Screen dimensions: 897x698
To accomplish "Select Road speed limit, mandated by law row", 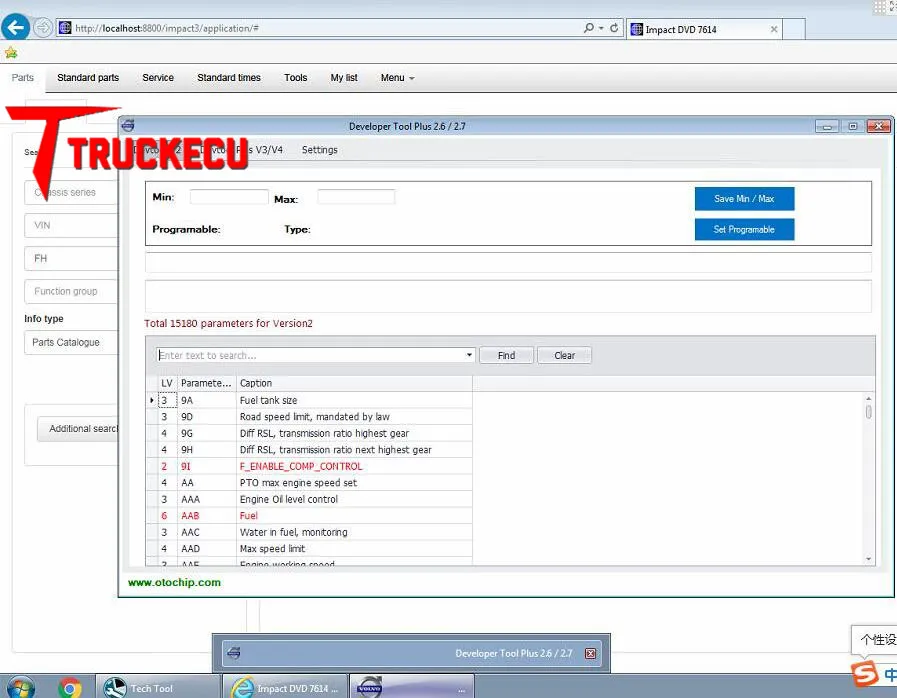I will tap(309, 417).
